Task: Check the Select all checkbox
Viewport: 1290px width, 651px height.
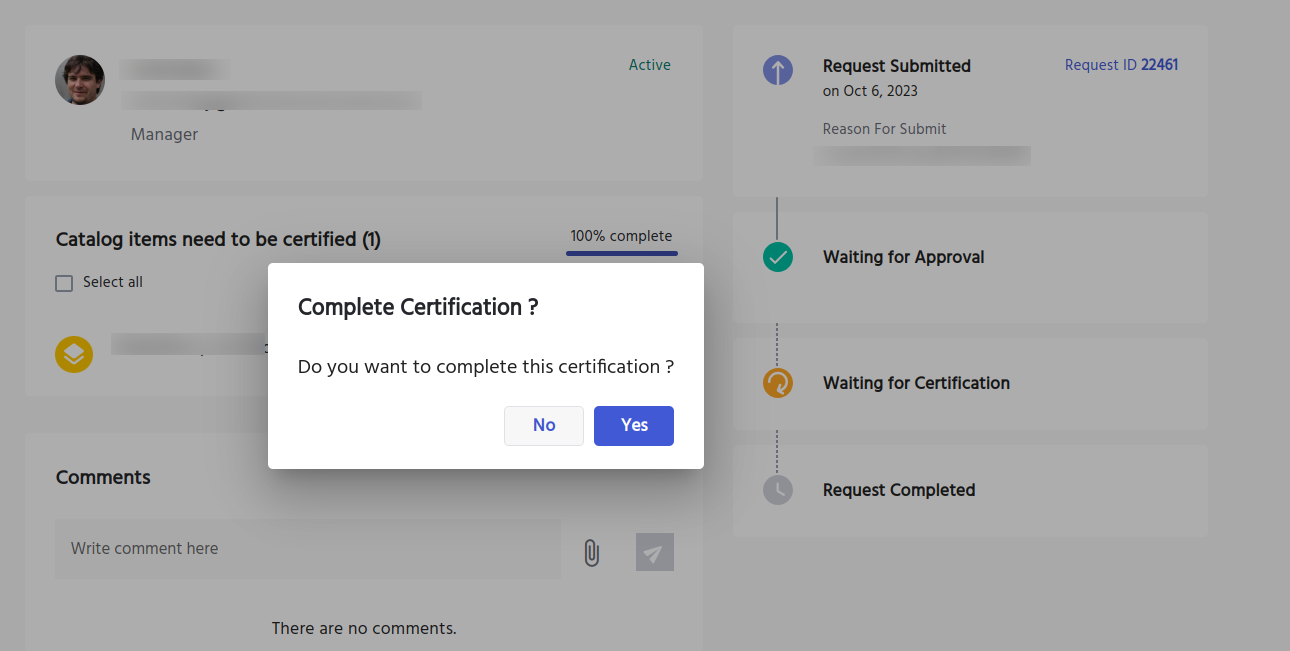Action: click(x=64, y=283)
